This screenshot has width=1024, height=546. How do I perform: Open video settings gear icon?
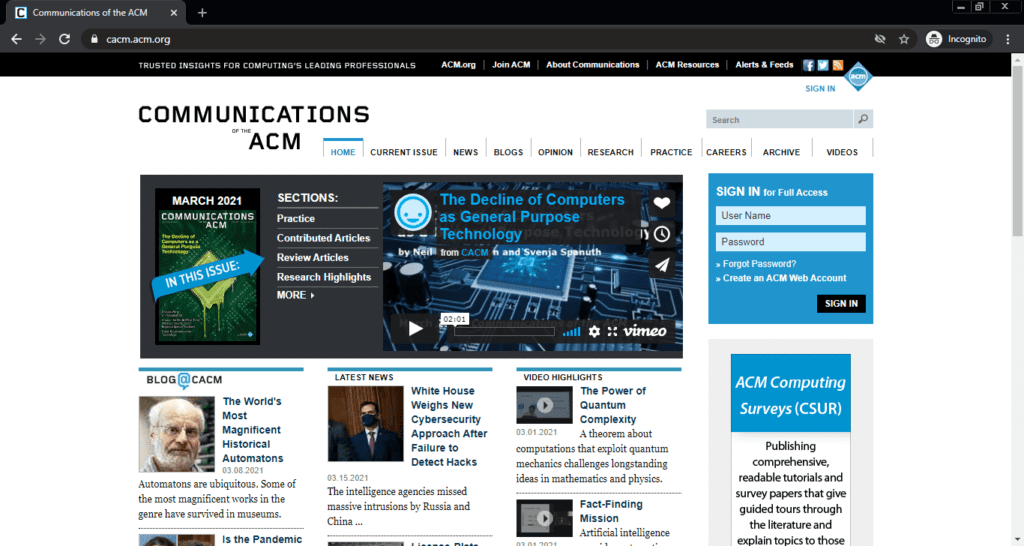coord(594,331)
